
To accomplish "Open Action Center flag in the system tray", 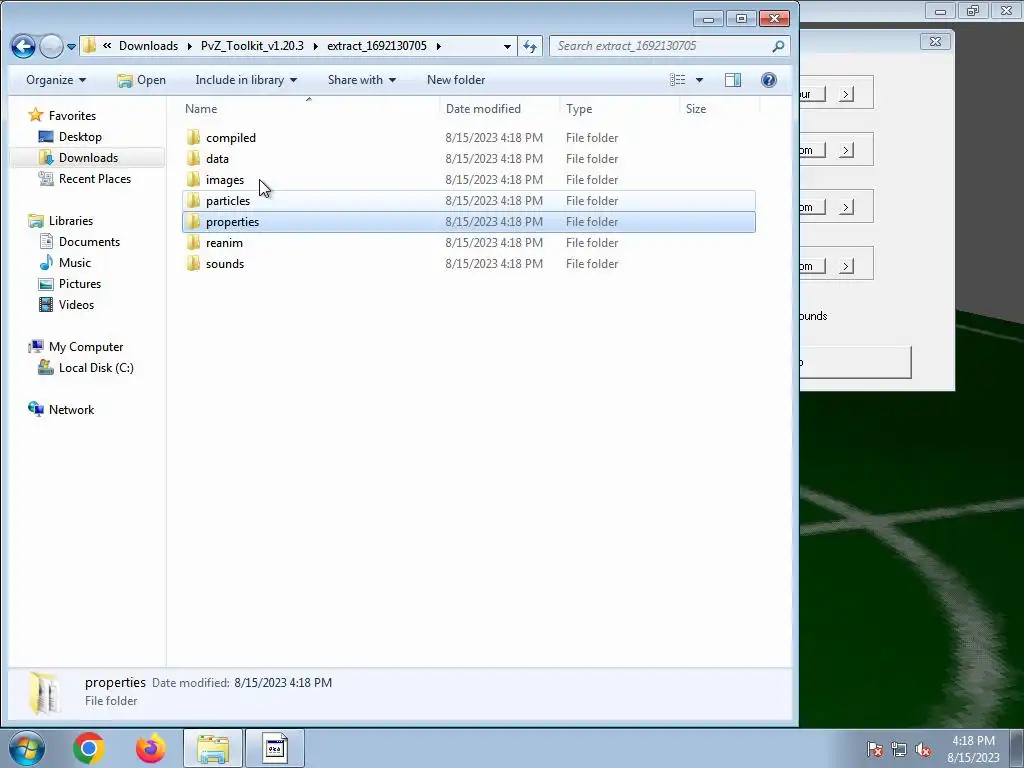I will click(874, 749).
